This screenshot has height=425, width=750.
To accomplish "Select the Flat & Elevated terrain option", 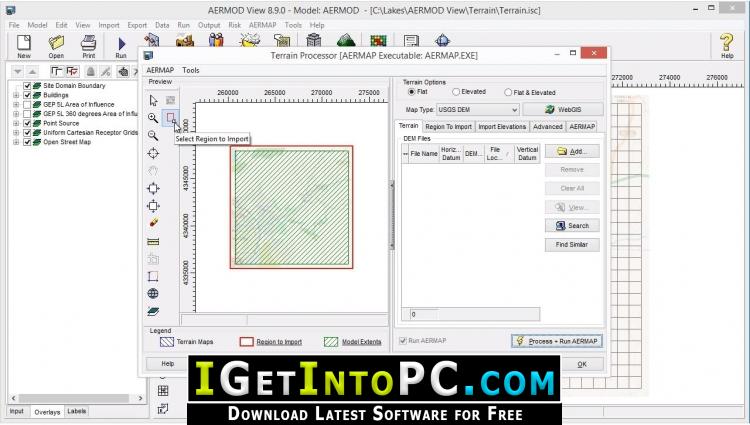I will coord(508,92).
